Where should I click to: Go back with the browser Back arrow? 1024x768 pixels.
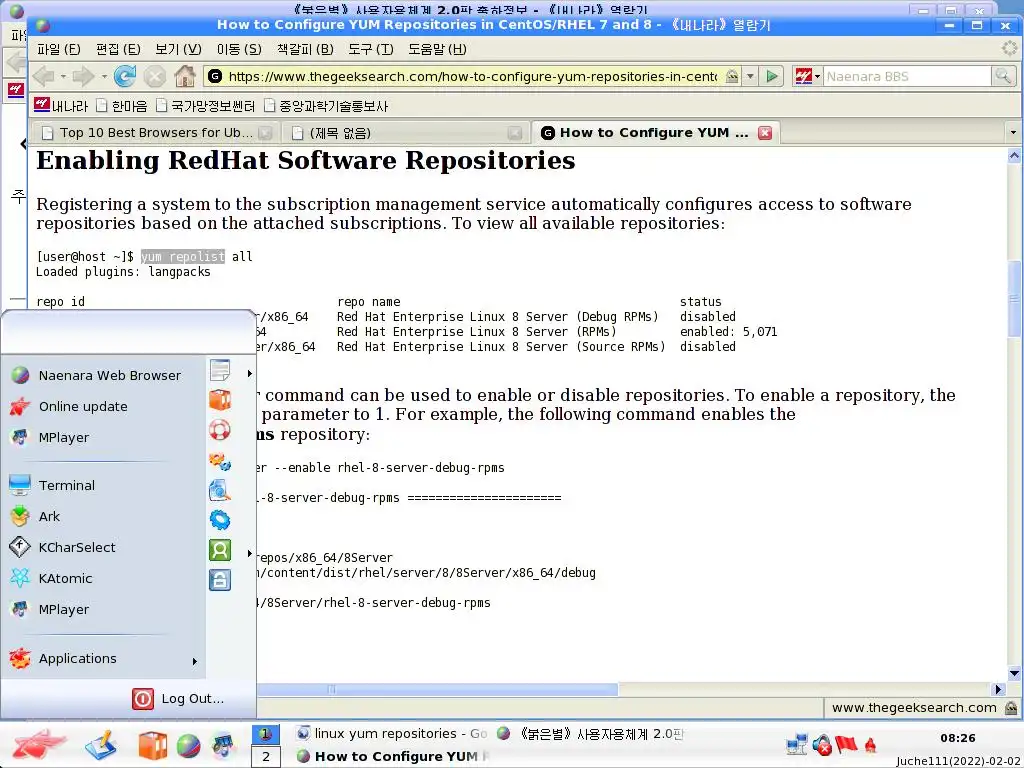point(43,76)
